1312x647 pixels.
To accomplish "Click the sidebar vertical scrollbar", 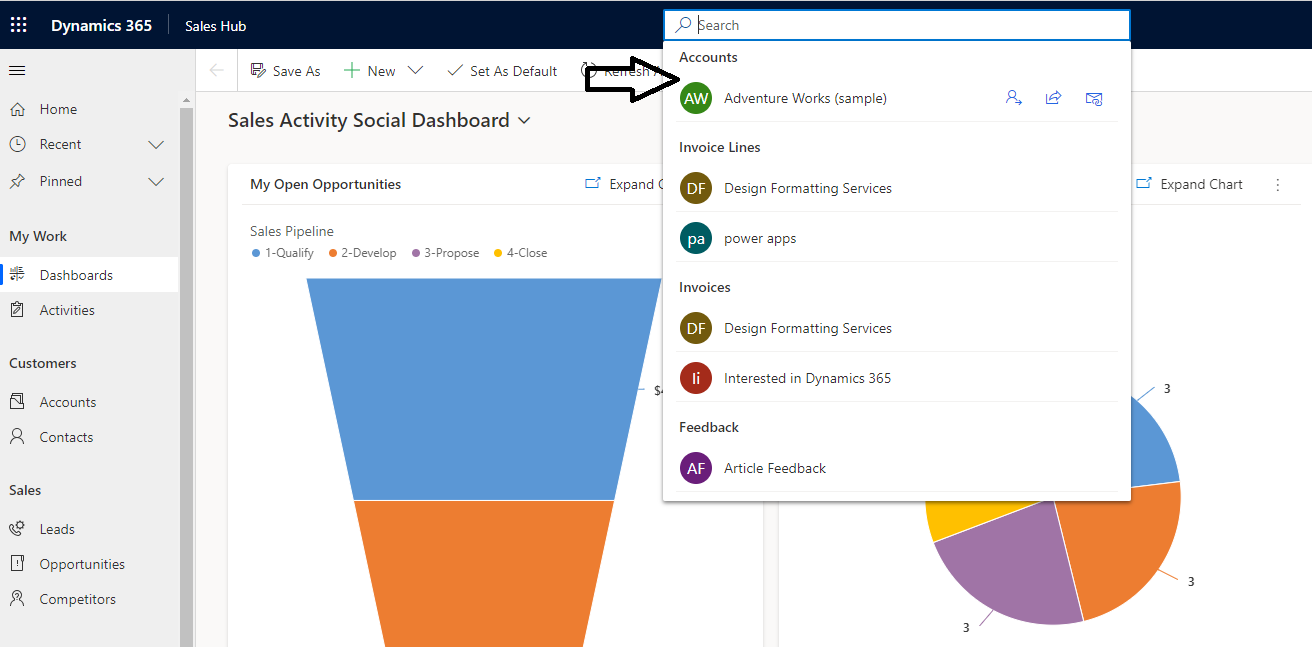I will click(x=186, y=375).
